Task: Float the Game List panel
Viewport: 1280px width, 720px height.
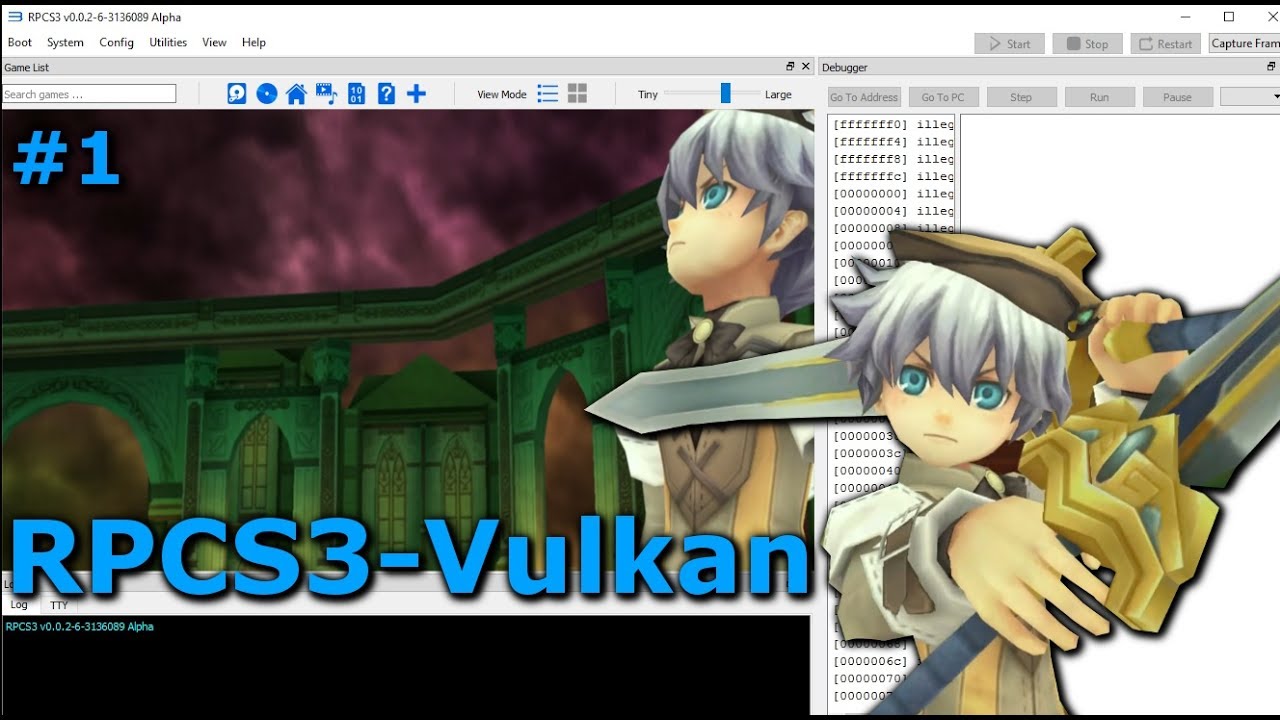Action: (x=790, y=67)
